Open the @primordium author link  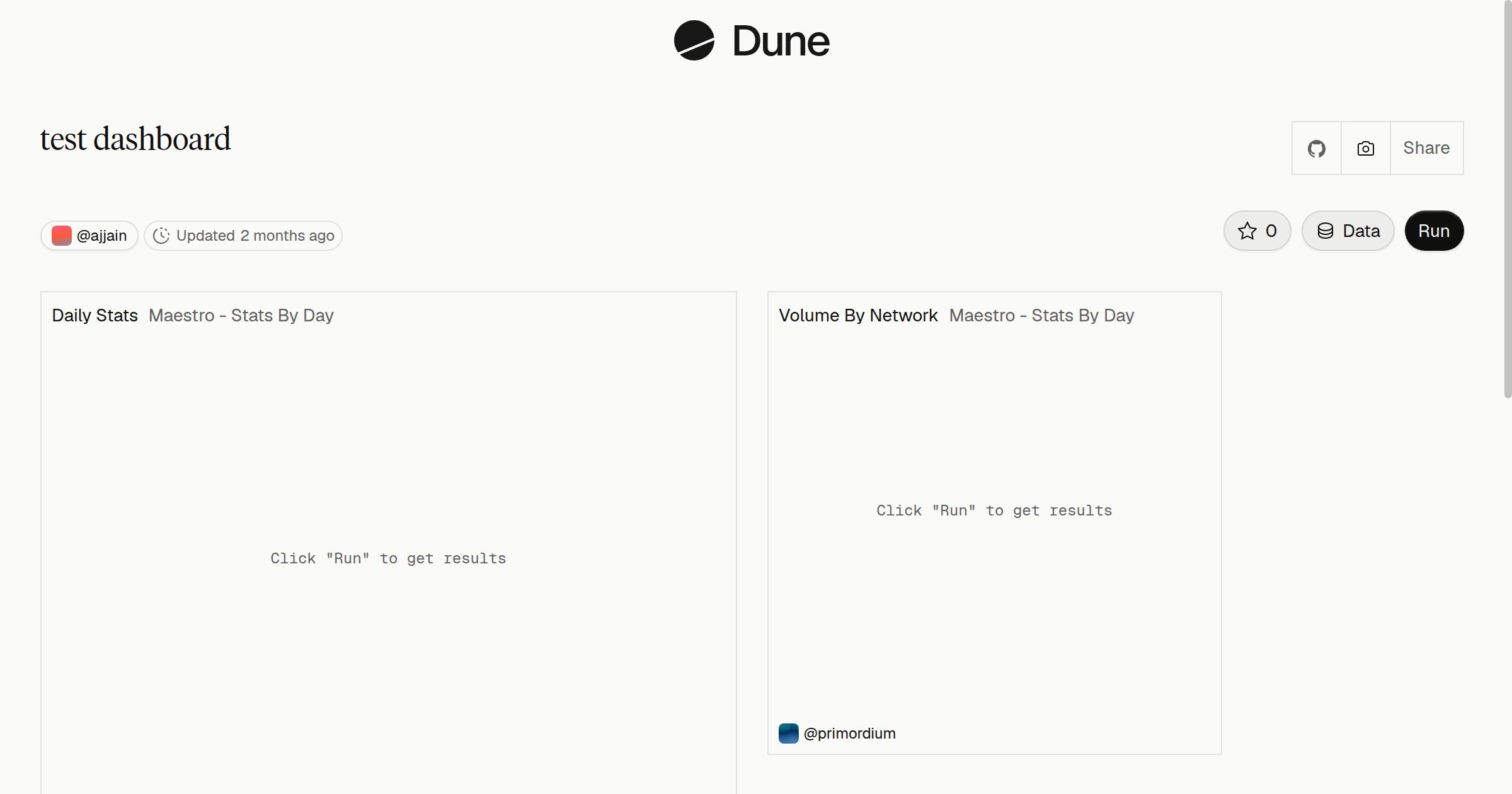click(x=849, y=734)
